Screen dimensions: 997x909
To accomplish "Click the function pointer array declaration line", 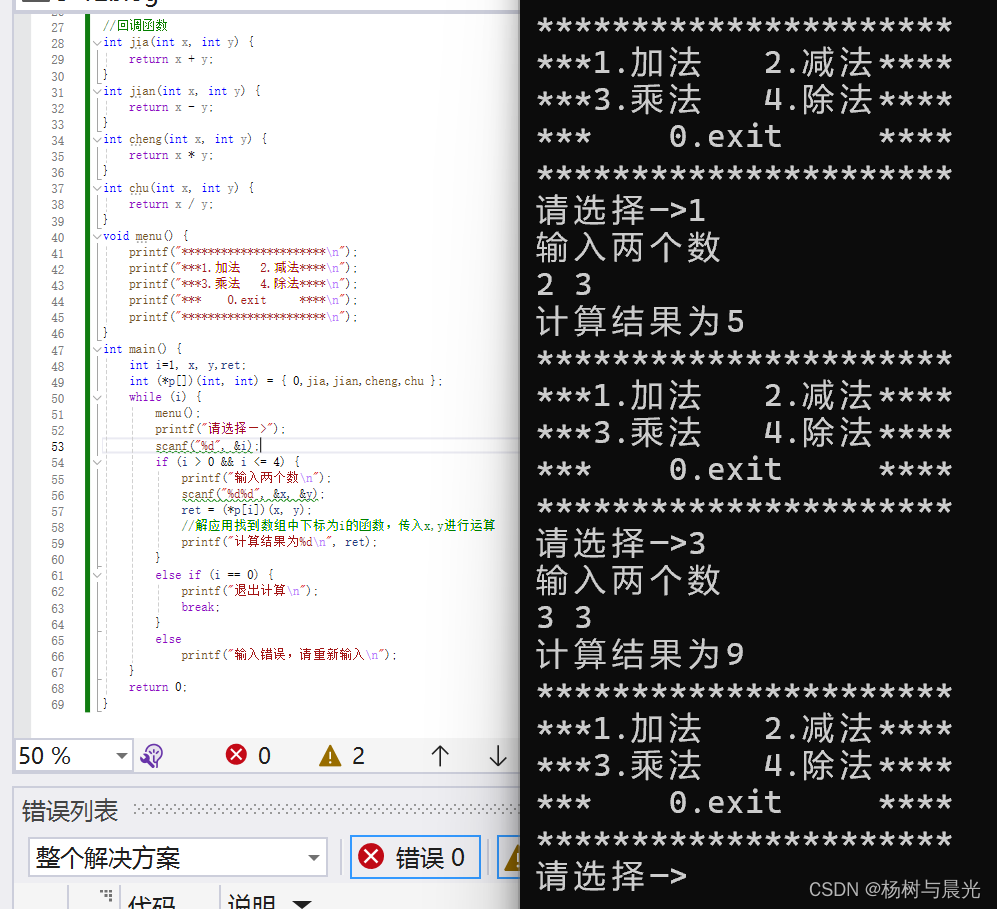I will (x=285, y=381).
